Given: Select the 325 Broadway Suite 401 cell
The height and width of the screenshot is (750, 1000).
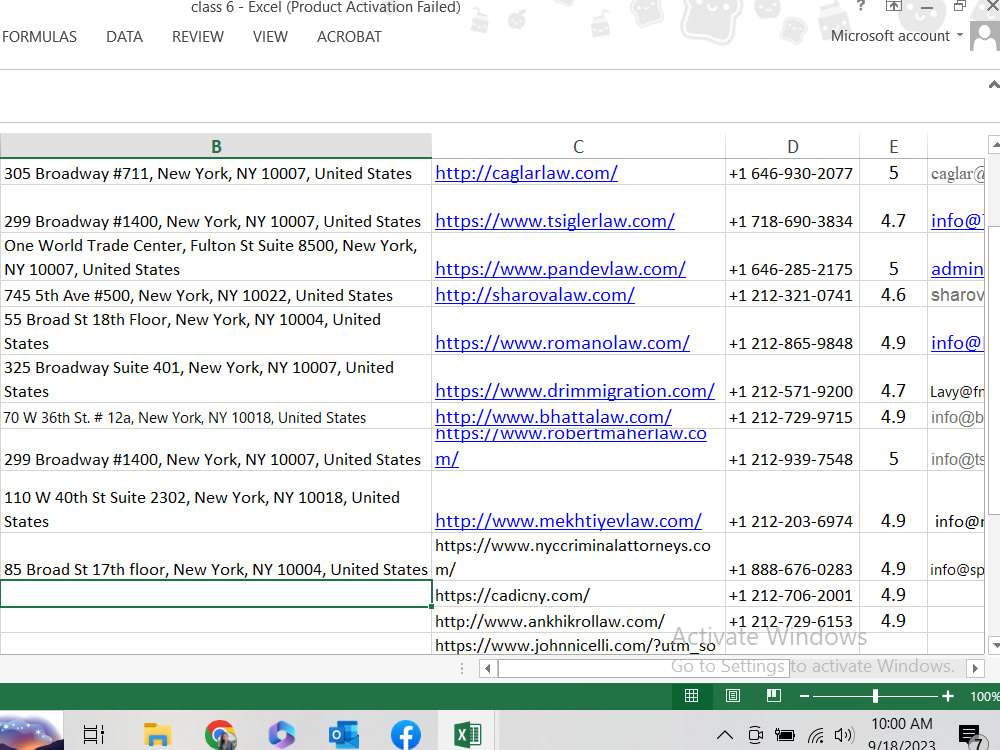Looking at the screenshot, I should point(216,379).
